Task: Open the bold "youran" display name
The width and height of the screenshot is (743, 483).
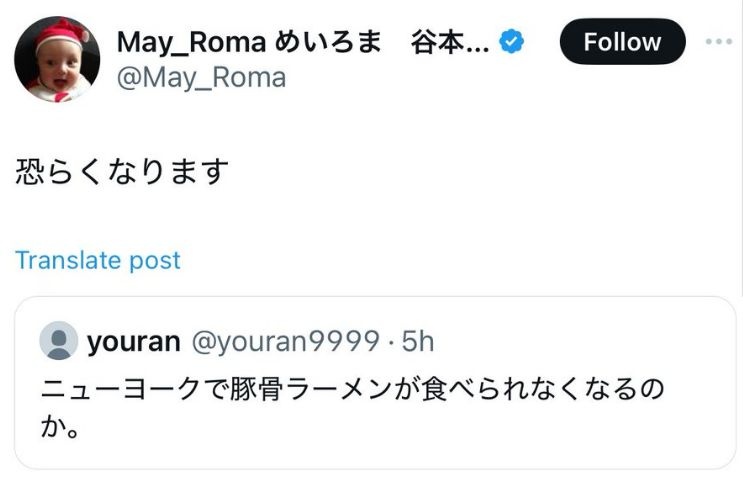Action: (x=134, y=342)
